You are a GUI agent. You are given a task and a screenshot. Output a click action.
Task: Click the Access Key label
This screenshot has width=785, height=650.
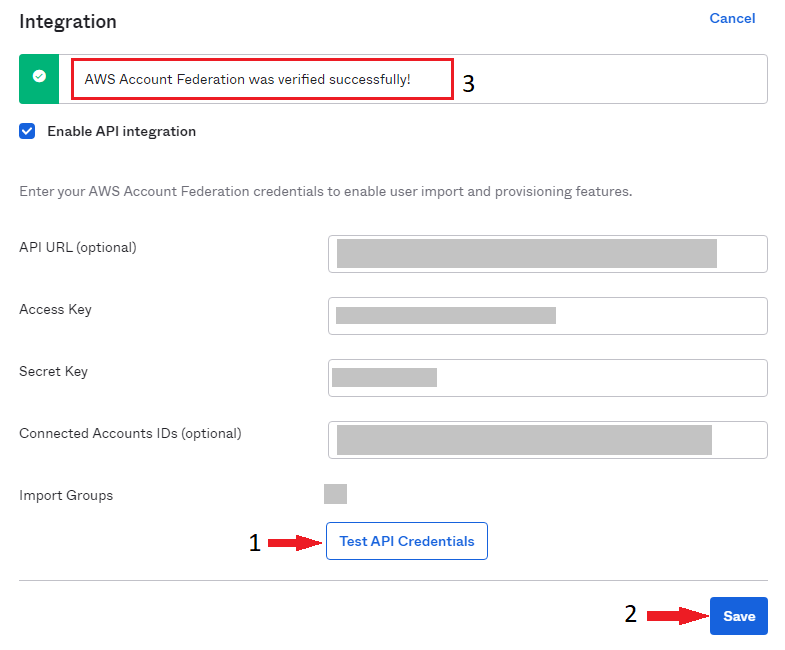pyautogui.click(x=55, y=309)
